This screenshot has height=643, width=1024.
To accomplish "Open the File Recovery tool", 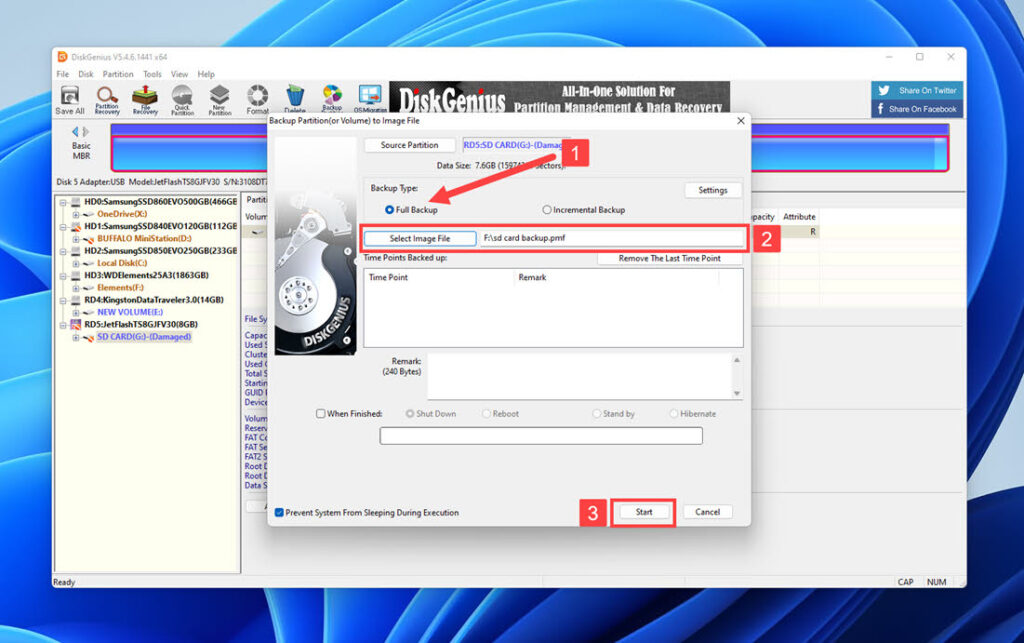I will point(143,97).
